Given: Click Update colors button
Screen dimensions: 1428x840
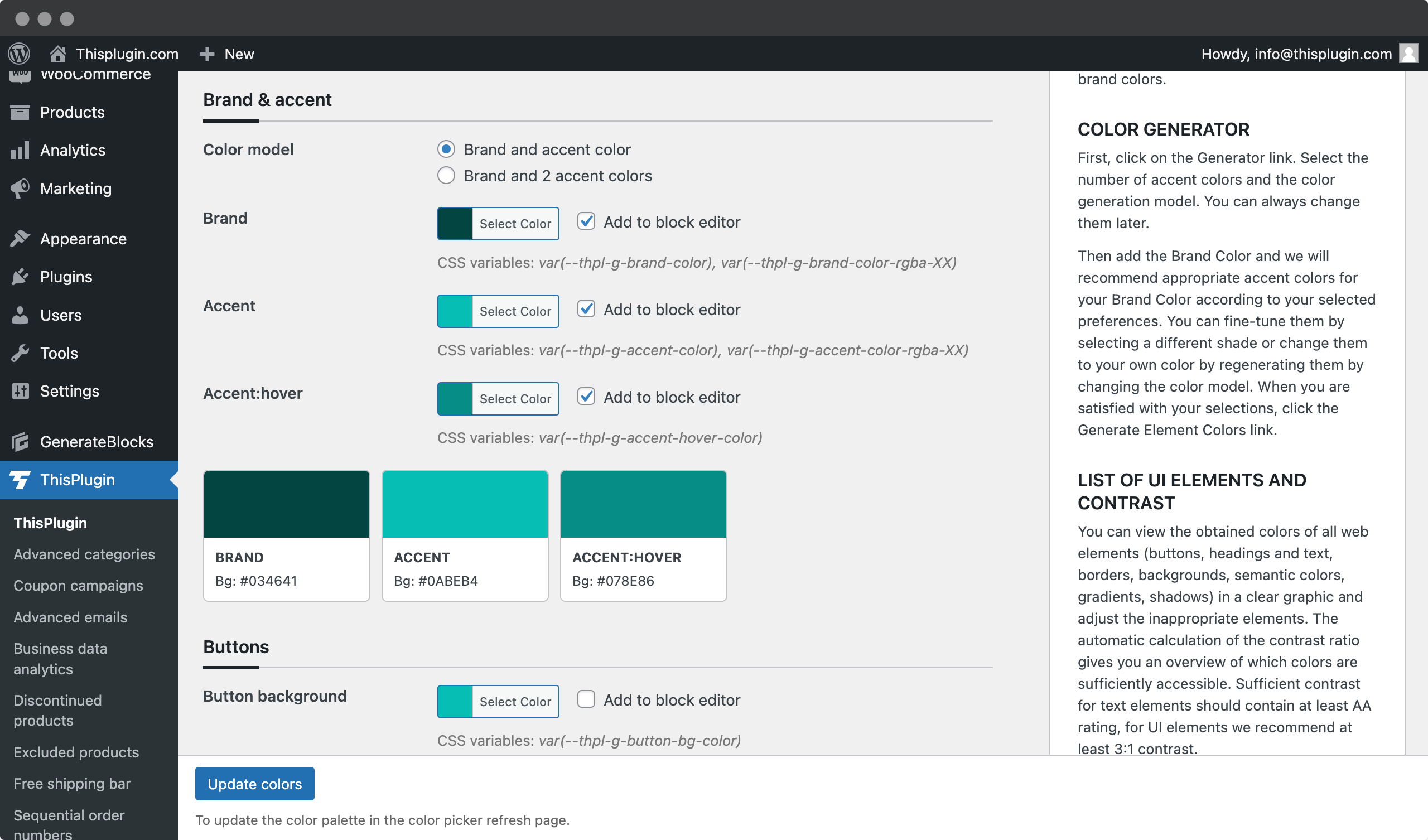Looking at the screenshot, I should (x=255, y=784).
